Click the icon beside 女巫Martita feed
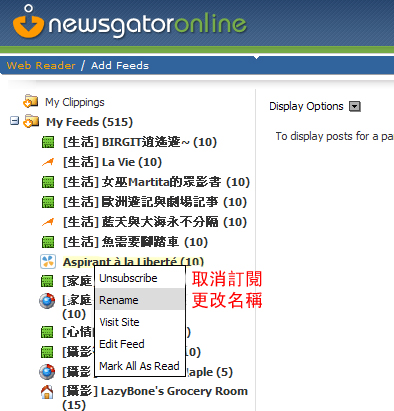 48,182
